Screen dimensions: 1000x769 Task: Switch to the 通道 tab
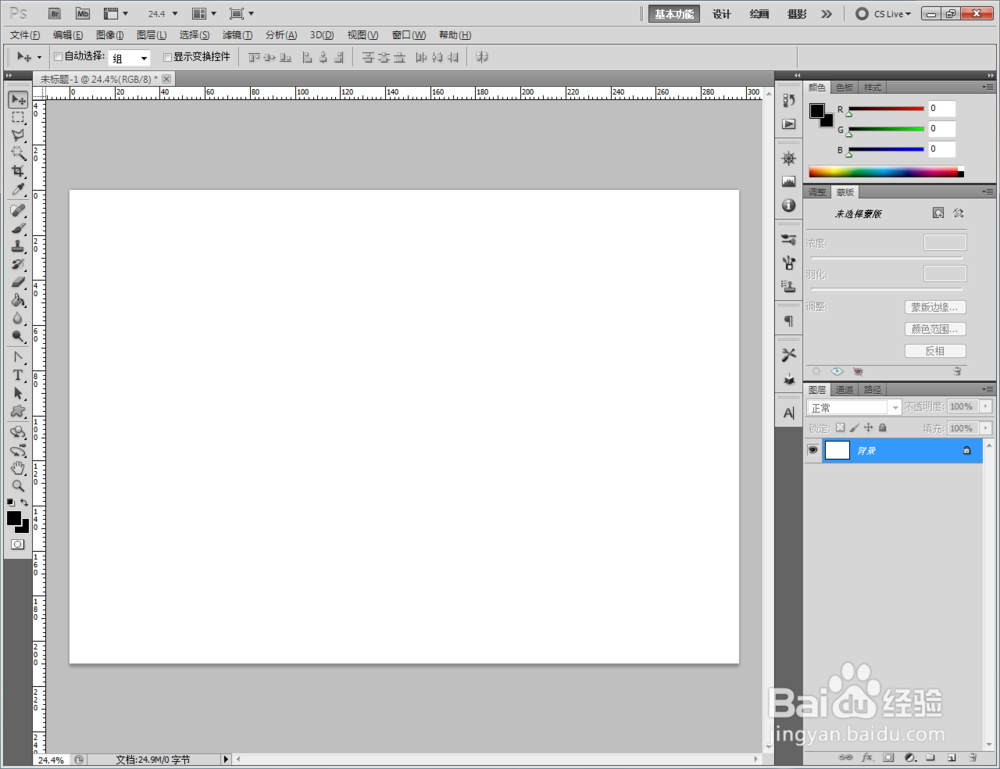844,390
